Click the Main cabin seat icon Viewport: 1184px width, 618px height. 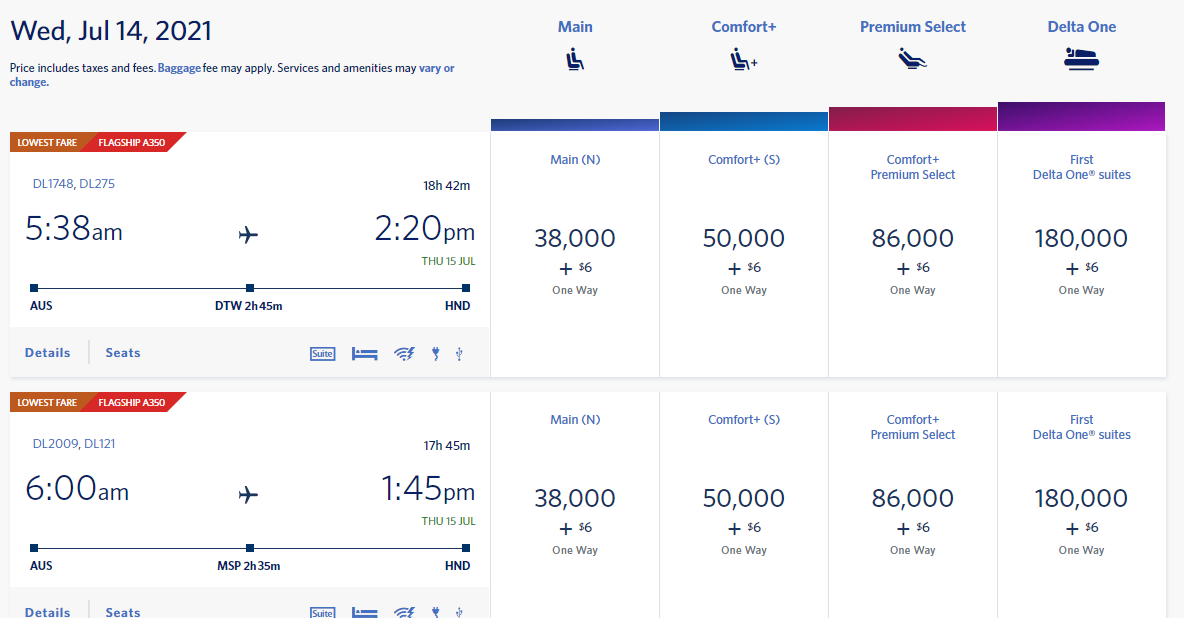pyautogui.click(x=575, y=59)
